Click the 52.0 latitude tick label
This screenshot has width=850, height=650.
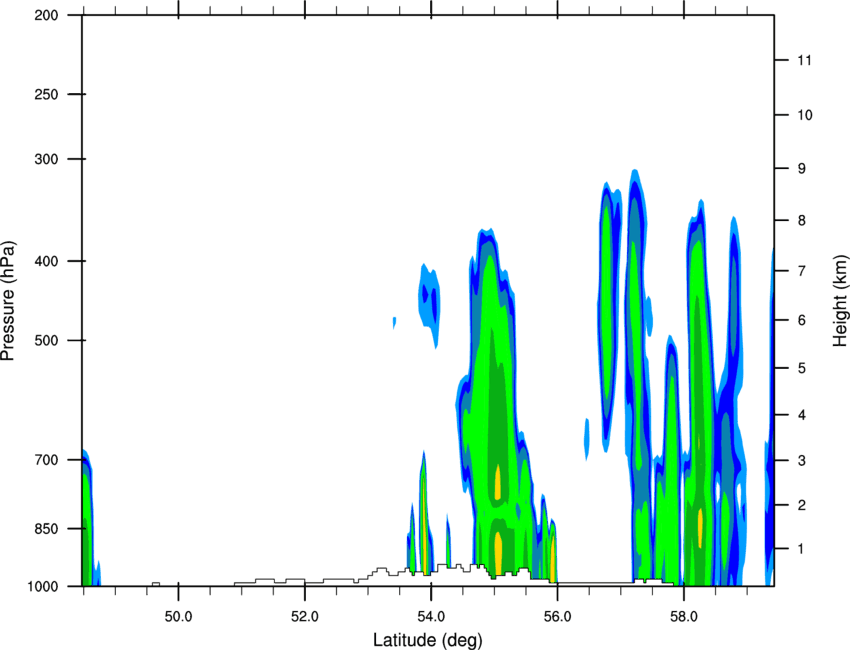pyautogui.click(x=305, y=617)
